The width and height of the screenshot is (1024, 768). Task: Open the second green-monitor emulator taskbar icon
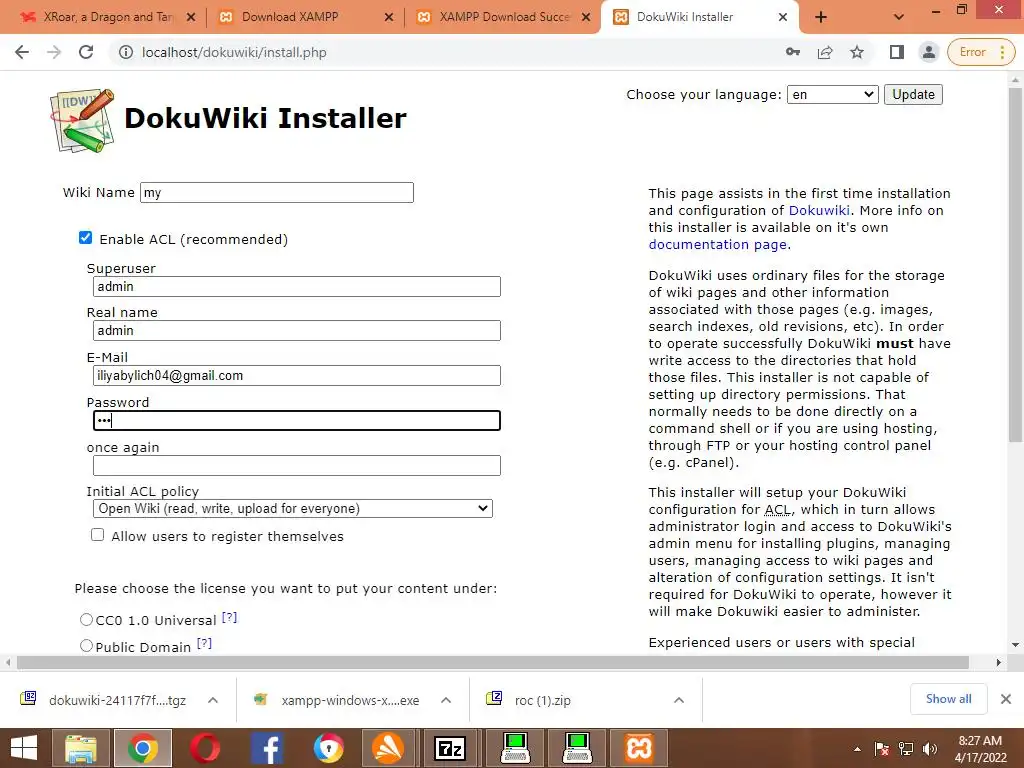(577, 748)
